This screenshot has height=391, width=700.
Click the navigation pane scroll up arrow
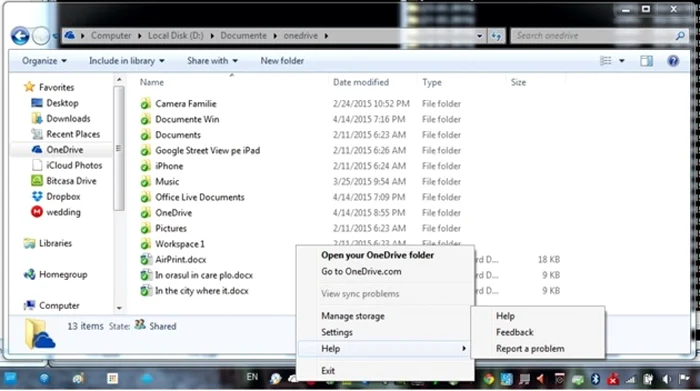point(119,80)
